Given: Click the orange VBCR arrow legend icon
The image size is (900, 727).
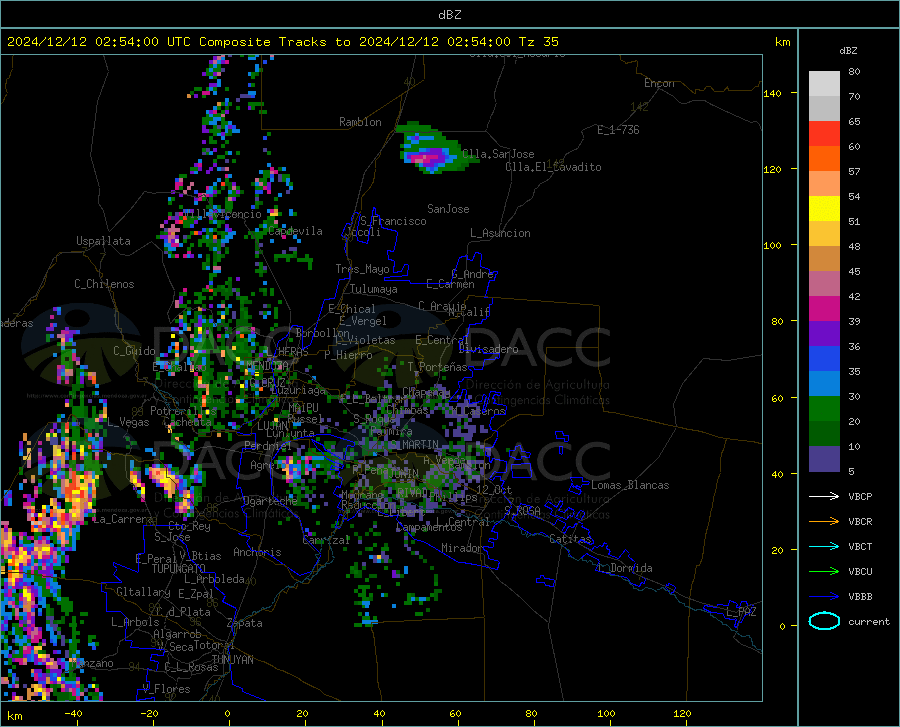Looking at the screenshot, I should point(824,521).
